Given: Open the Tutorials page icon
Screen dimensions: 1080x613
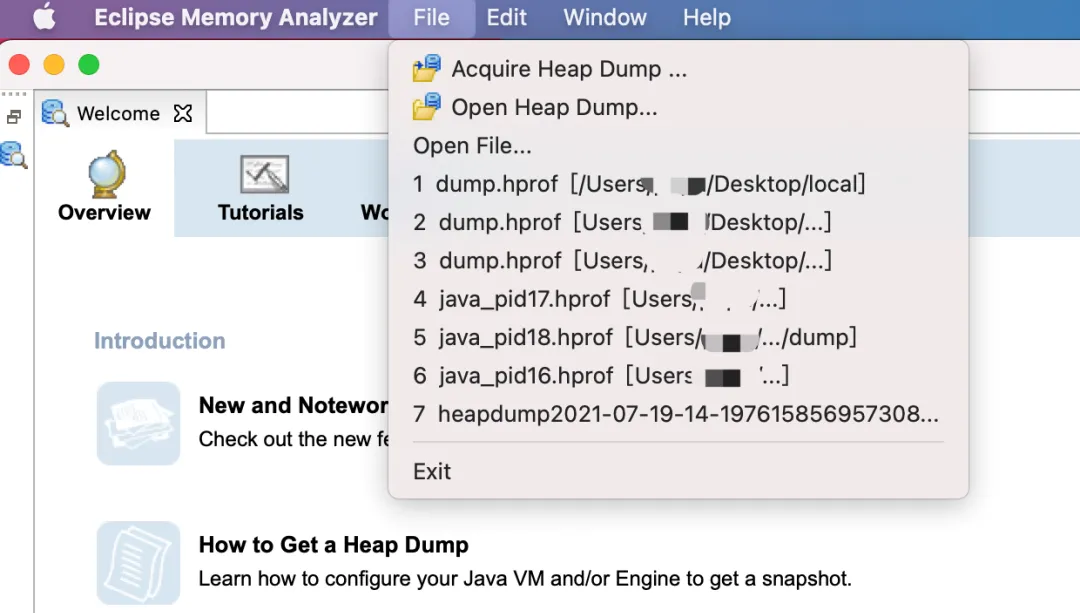Looking at the screenshot, I should 264,175.
